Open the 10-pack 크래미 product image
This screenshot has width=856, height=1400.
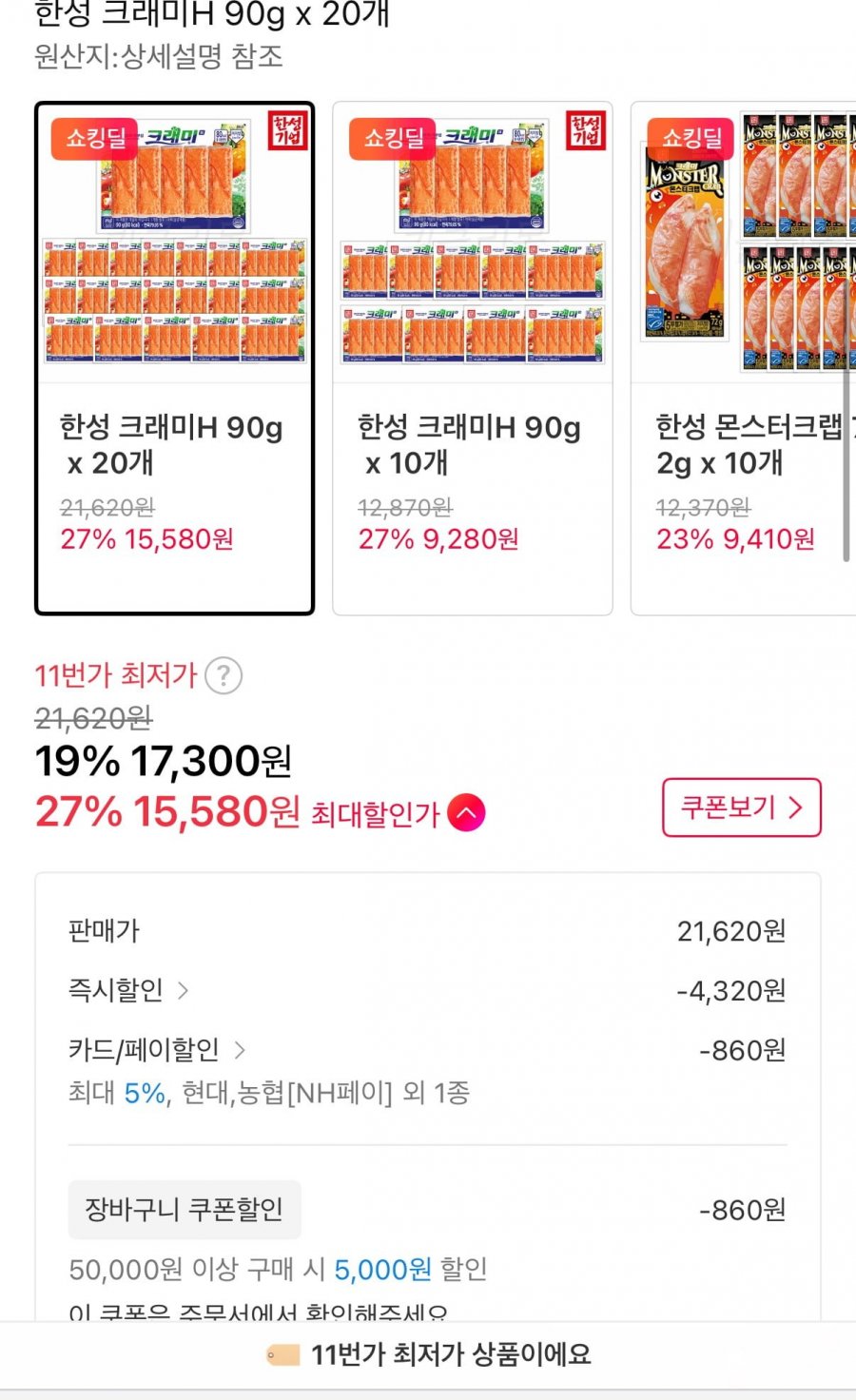tap(473, 243)
